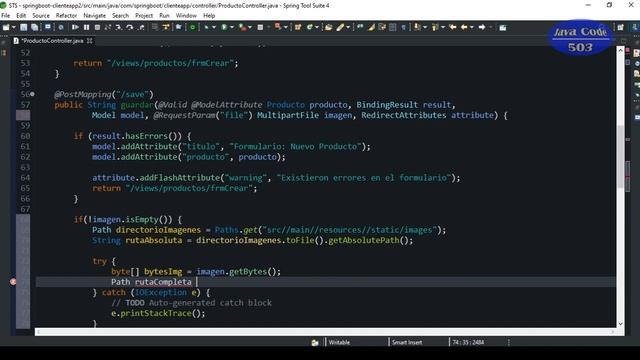
Task: Click the Back navigation arrow
Action: (x=464, y=27)
